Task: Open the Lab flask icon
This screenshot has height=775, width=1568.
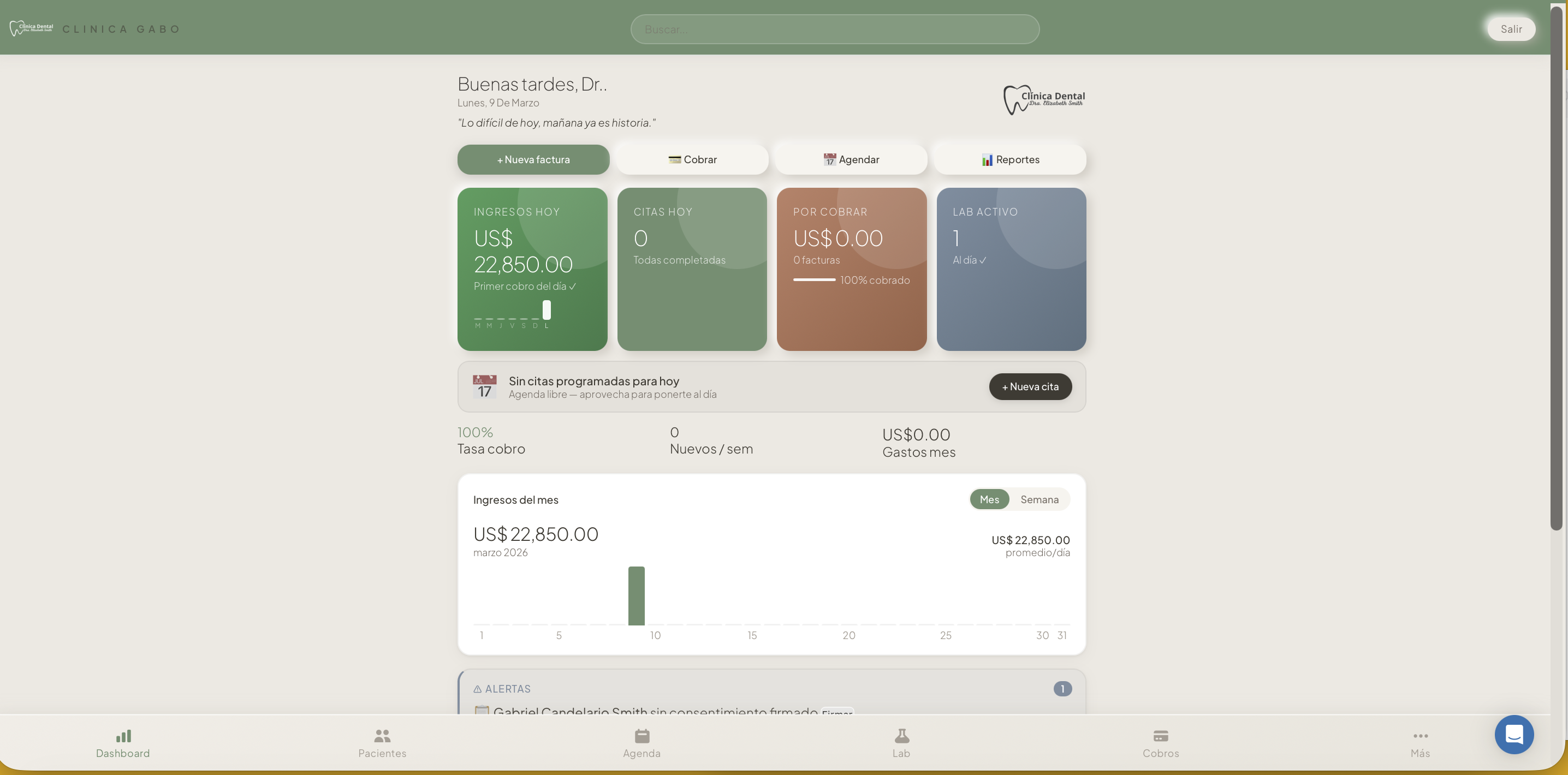Action: [x=901, y=736]
